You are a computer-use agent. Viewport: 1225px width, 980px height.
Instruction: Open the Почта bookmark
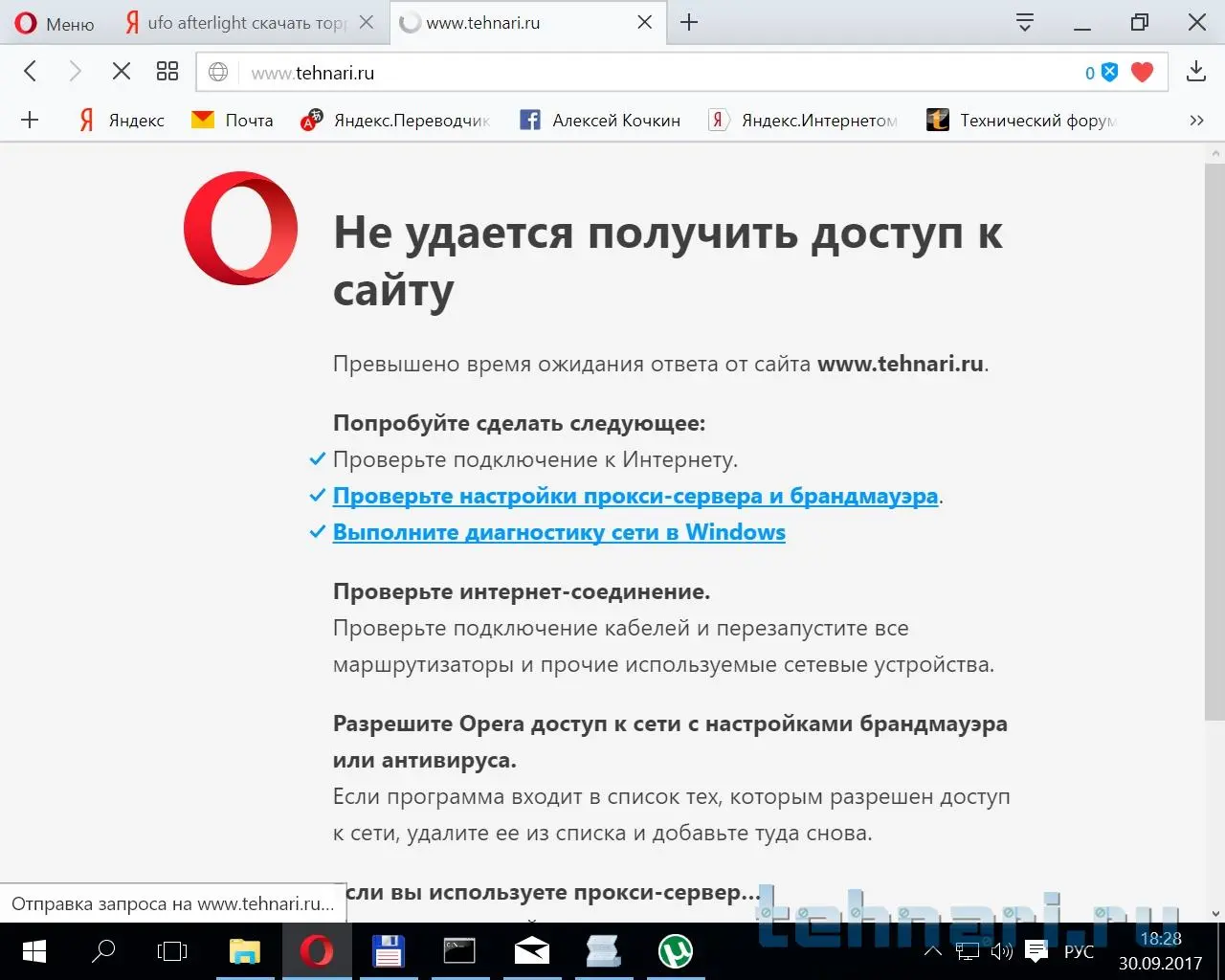[233, 120]
